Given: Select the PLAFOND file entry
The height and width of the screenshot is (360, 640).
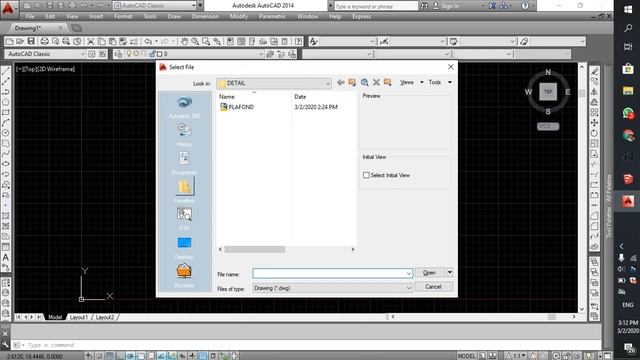Looking at the screenshot, I should (x=237, y=107).
